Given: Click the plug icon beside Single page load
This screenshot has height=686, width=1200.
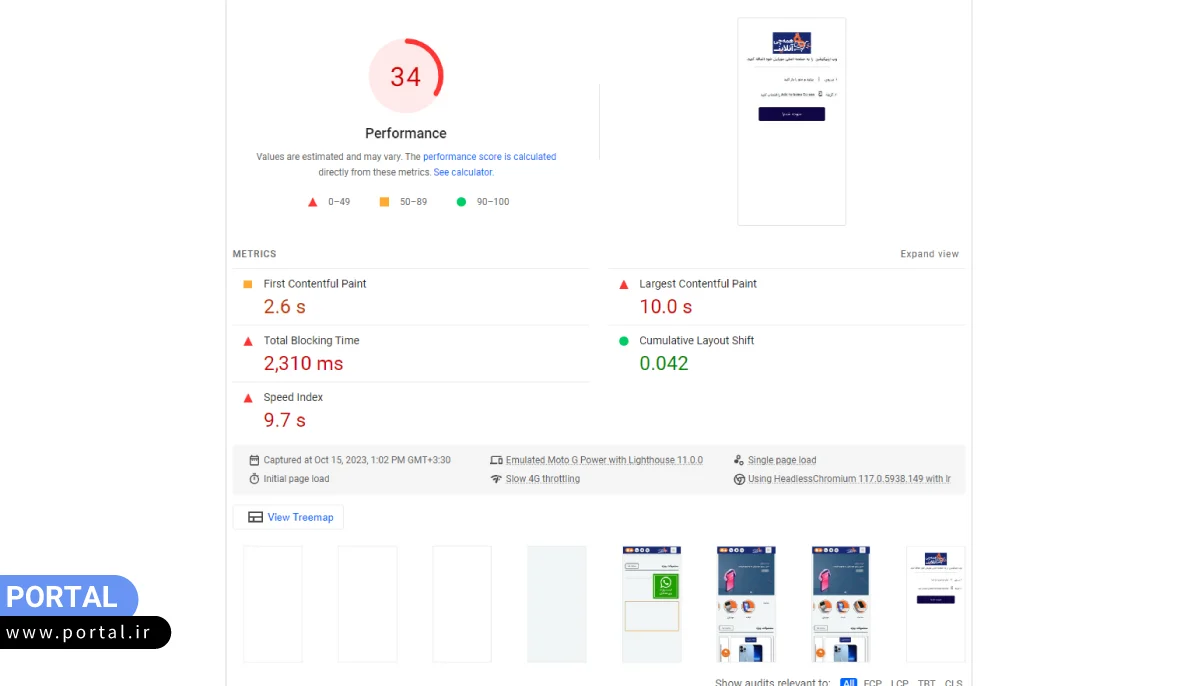Looking at the screenshot, I should (x=737, y=459).
